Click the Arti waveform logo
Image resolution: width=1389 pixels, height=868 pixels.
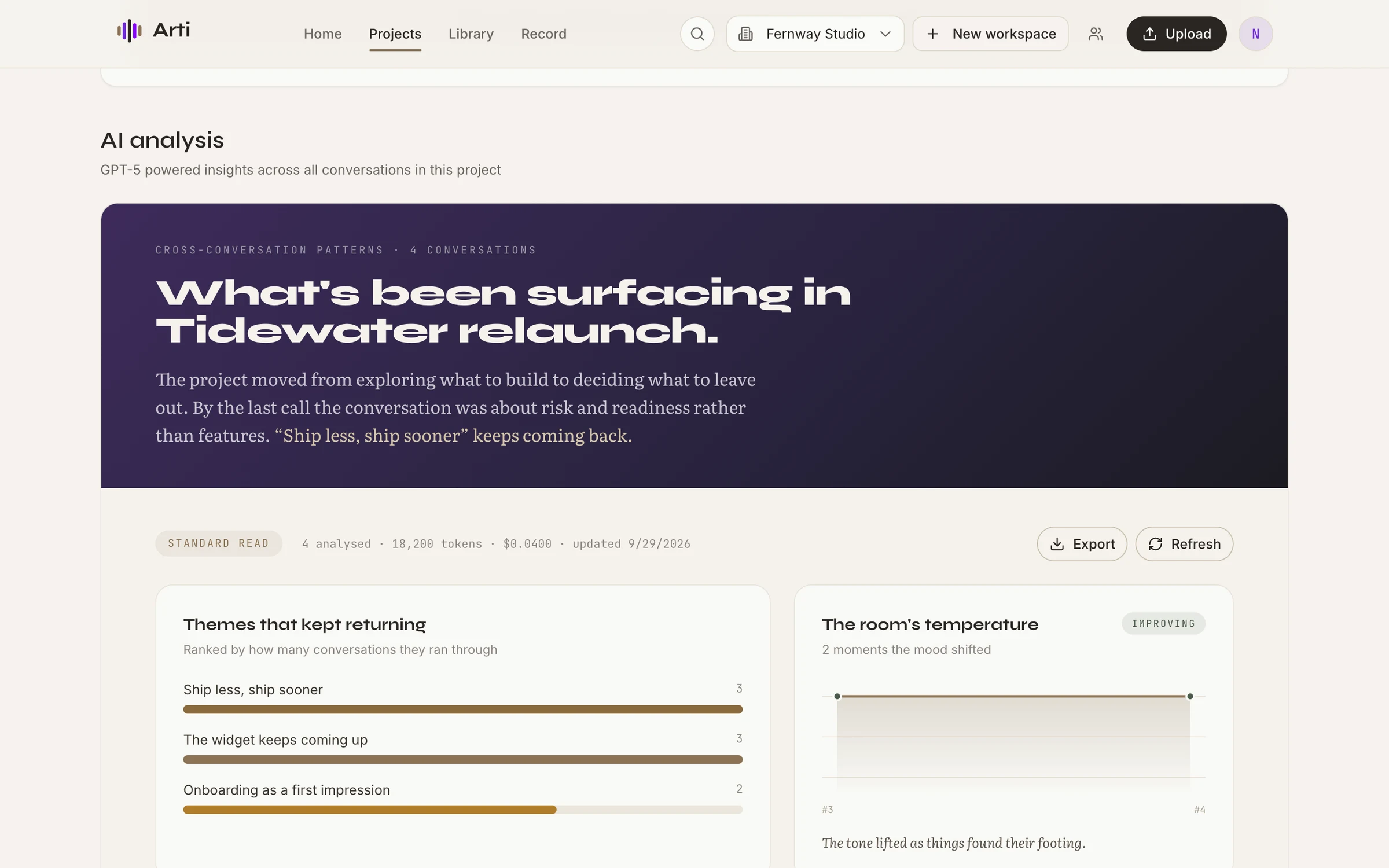130,31
